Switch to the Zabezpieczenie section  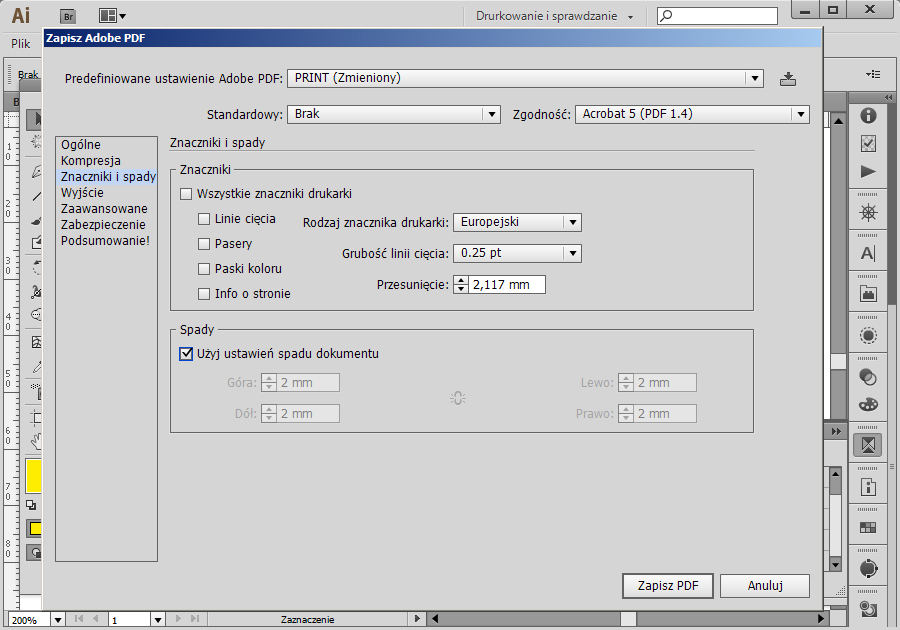pyautogui.click(x=103, y=225)
